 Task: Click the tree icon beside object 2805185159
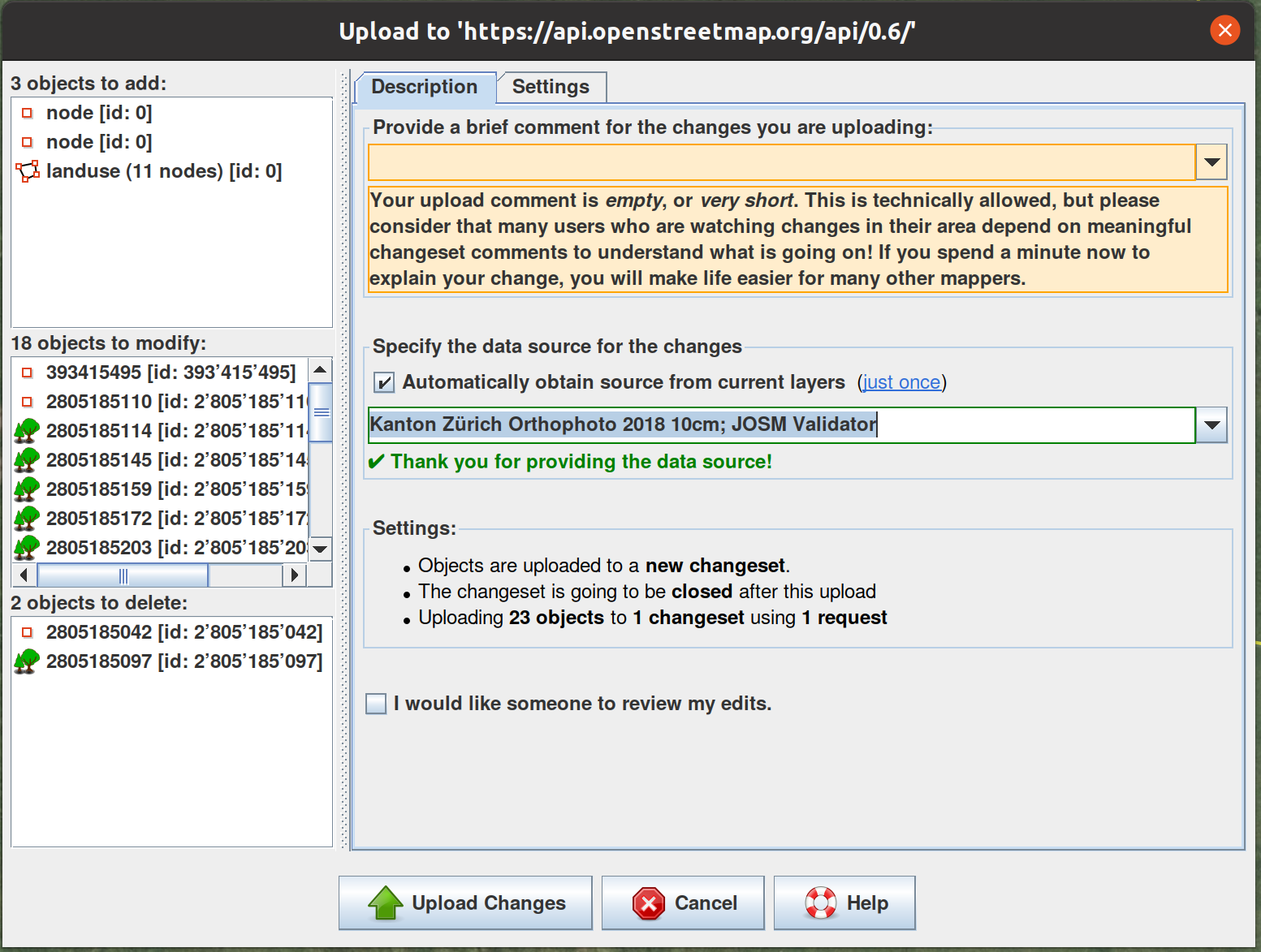pos(27,489)
